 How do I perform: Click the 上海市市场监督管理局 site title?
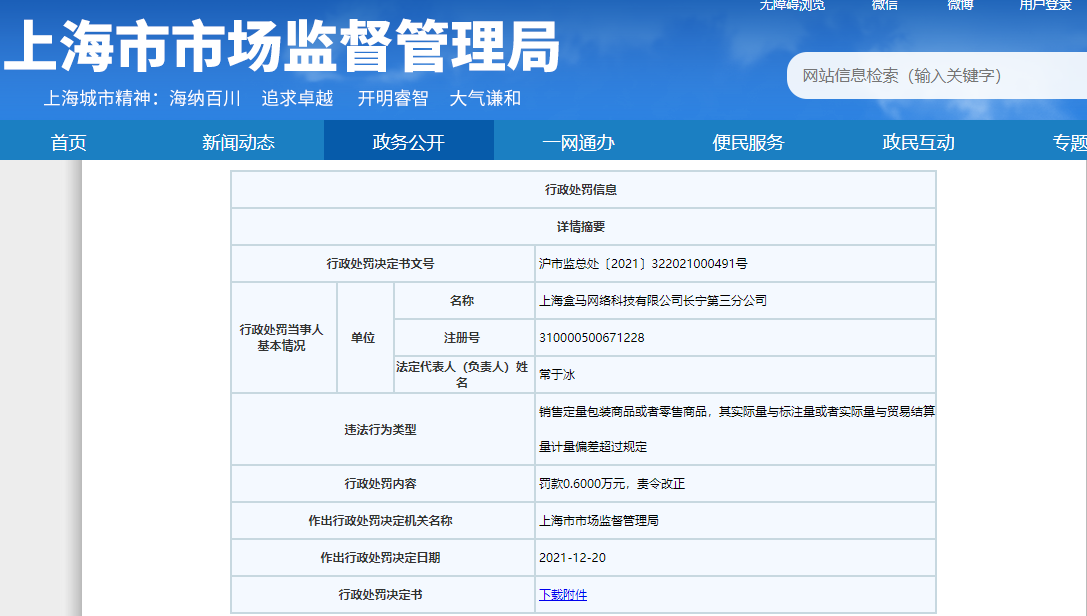point(282,46)
